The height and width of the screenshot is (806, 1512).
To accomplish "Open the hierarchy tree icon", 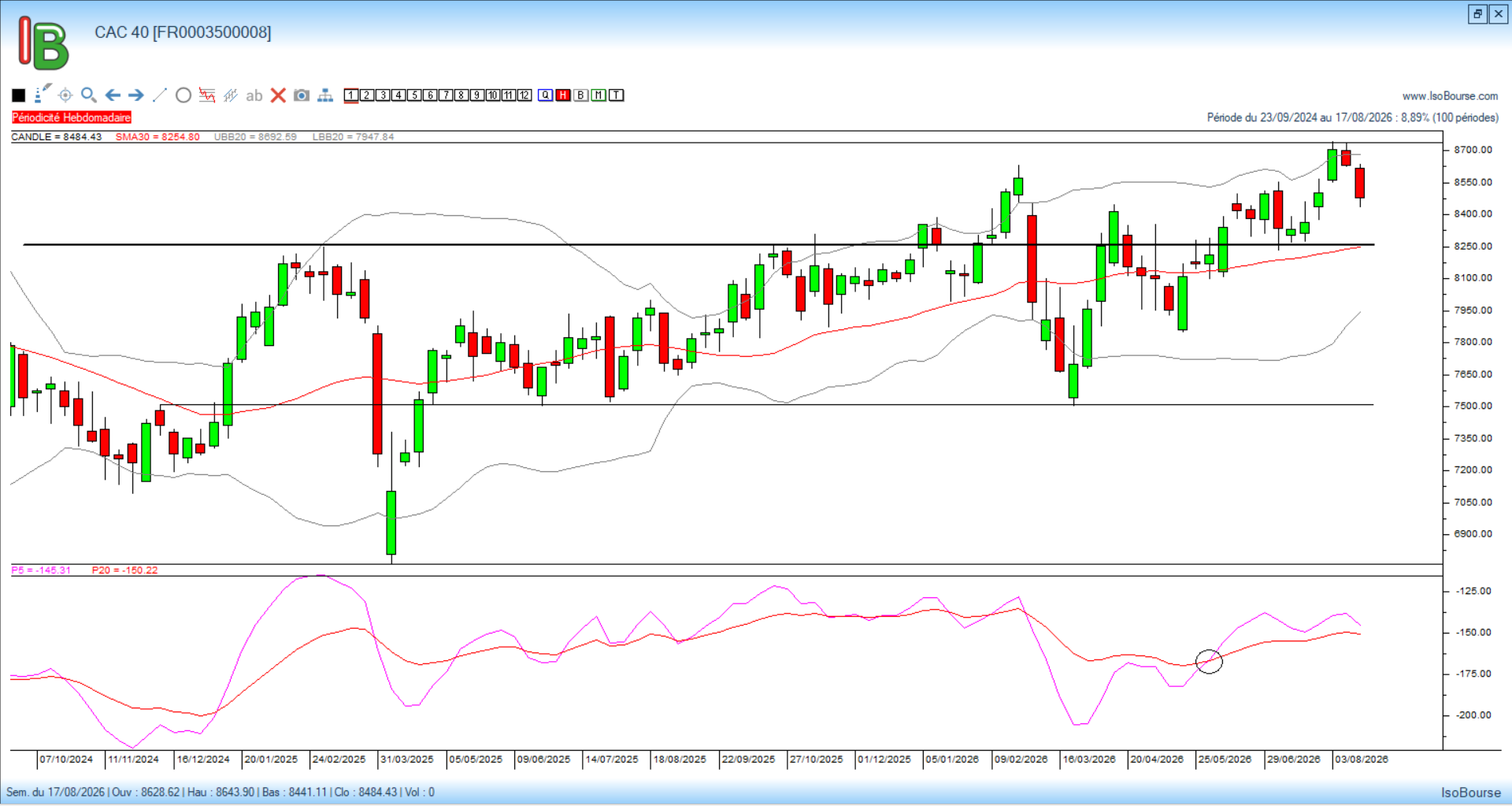I will (x=325, y=95).
